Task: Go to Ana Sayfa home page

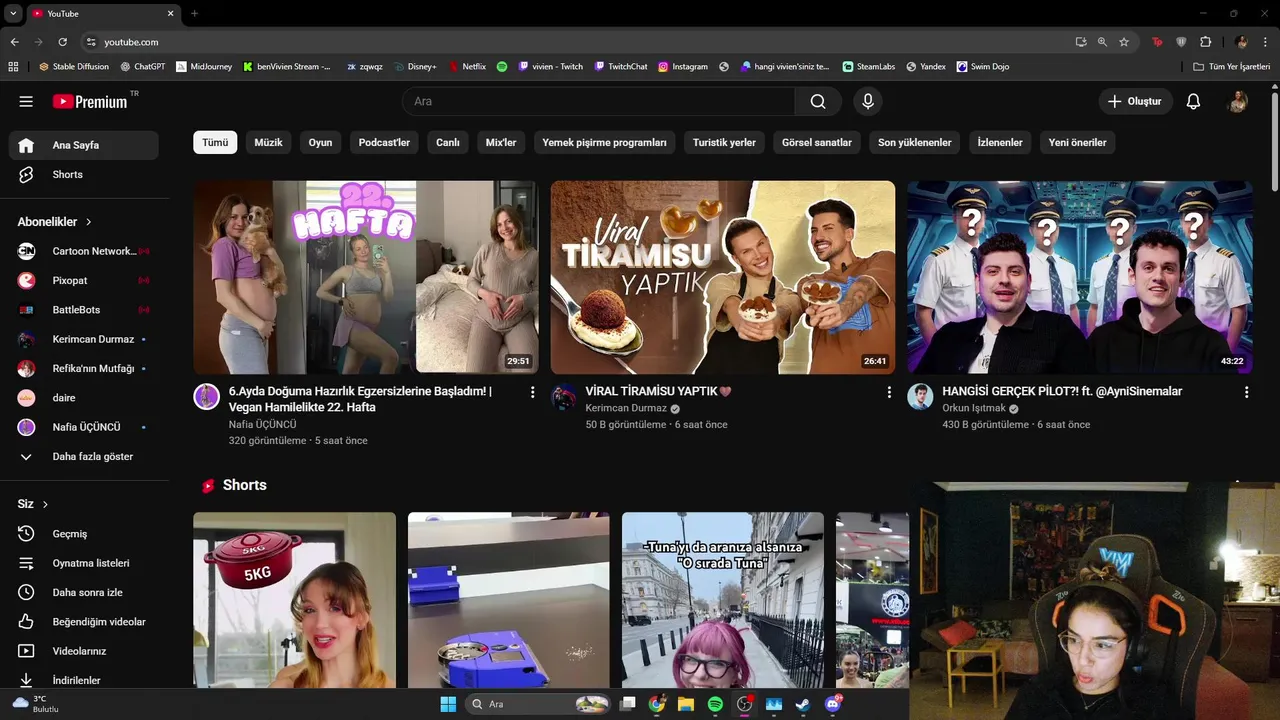Action: [84, 145]
